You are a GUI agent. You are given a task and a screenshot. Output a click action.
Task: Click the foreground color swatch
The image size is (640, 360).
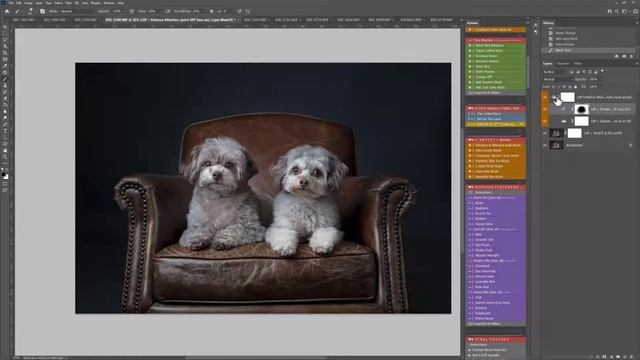click(4, 174)
